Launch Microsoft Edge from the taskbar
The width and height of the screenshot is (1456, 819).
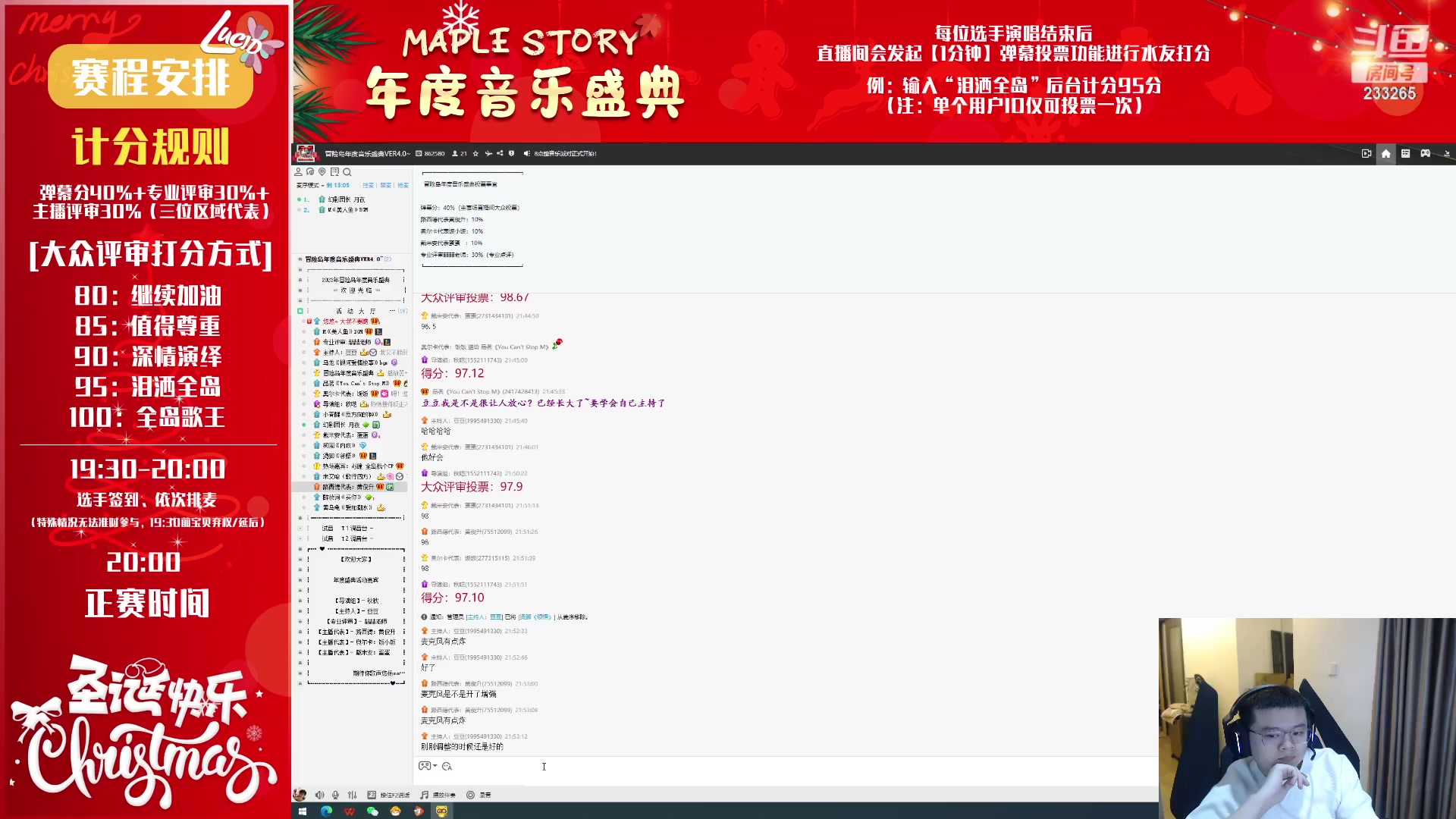coord(326,811)
